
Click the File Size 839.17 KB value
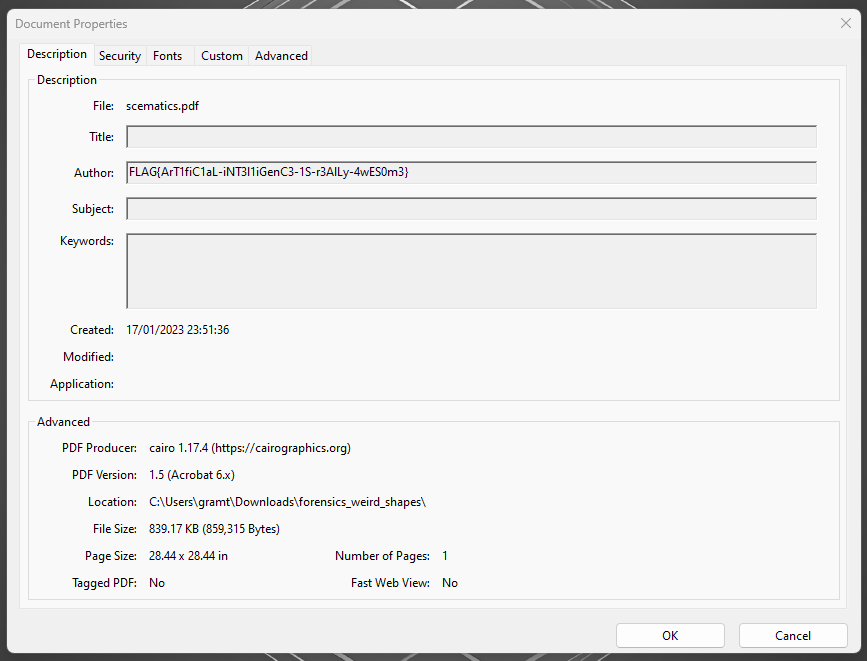(x=214, y=529)
